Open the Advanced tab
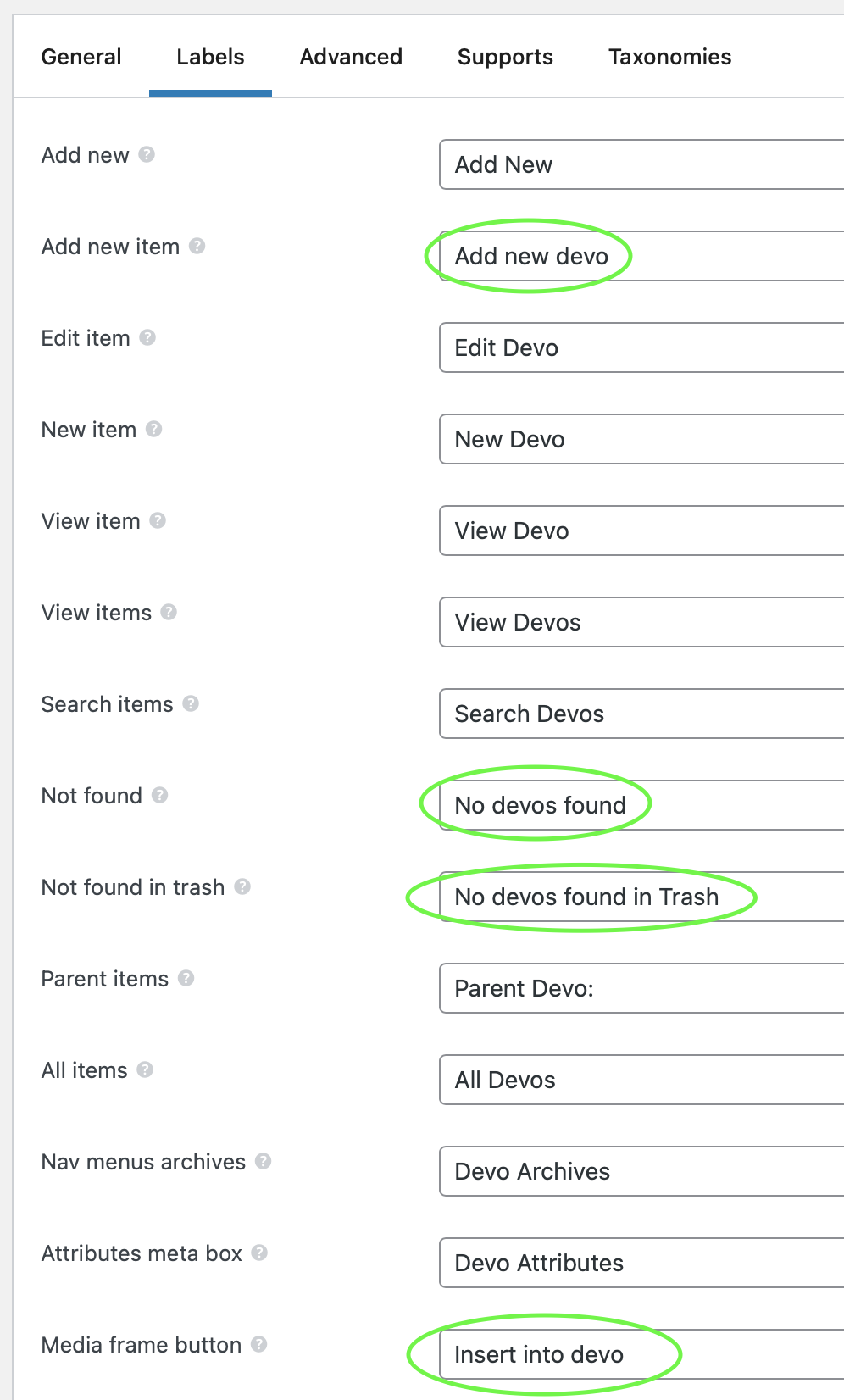This screenshot has width=844, height=1400. [x=351, y=57]
